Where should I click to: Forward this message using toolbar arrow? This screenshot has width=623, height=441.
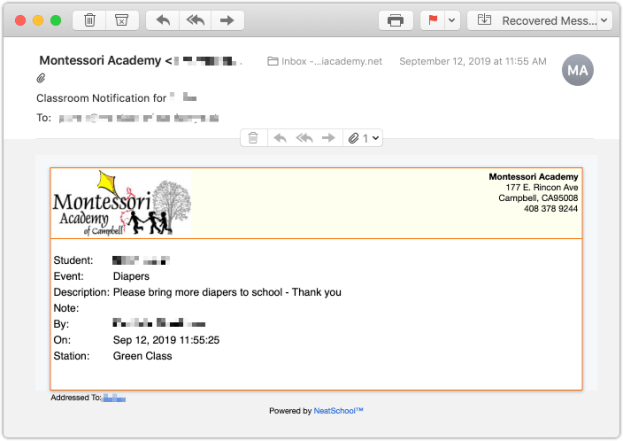pos(227,20)
